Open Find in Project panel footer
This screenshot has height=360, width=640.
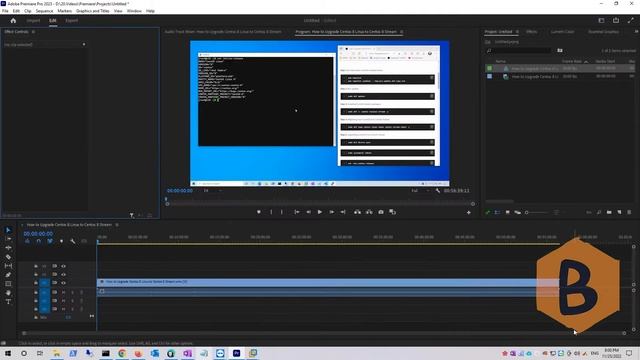pos(599,212)
